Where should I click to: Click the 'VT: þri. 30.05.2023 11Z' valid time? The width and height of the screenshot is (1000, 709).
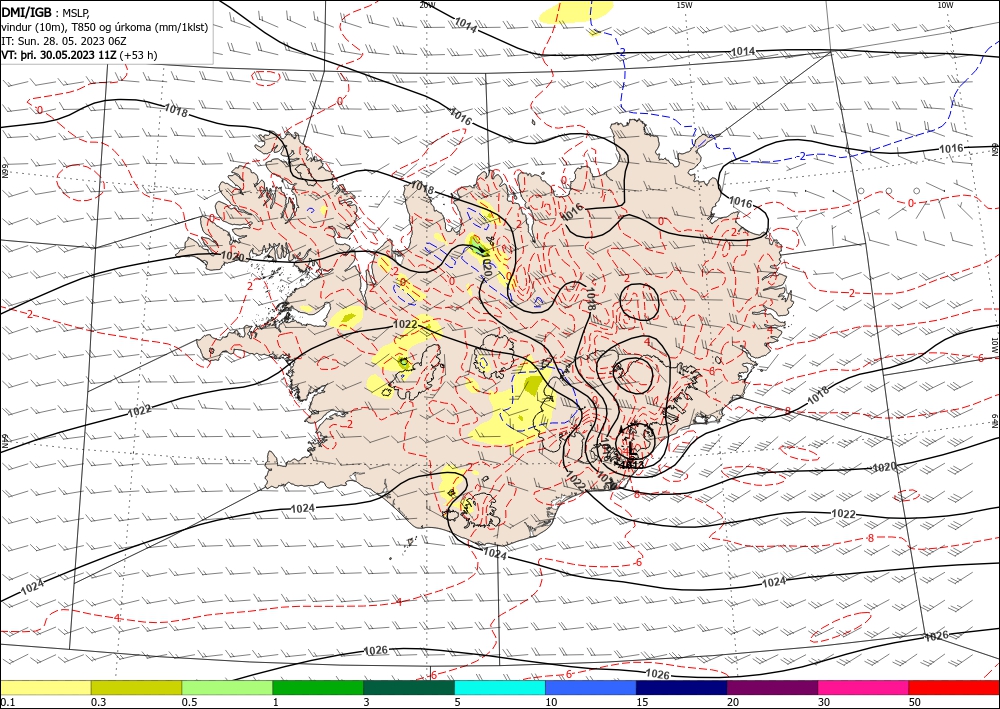(59, 55)
